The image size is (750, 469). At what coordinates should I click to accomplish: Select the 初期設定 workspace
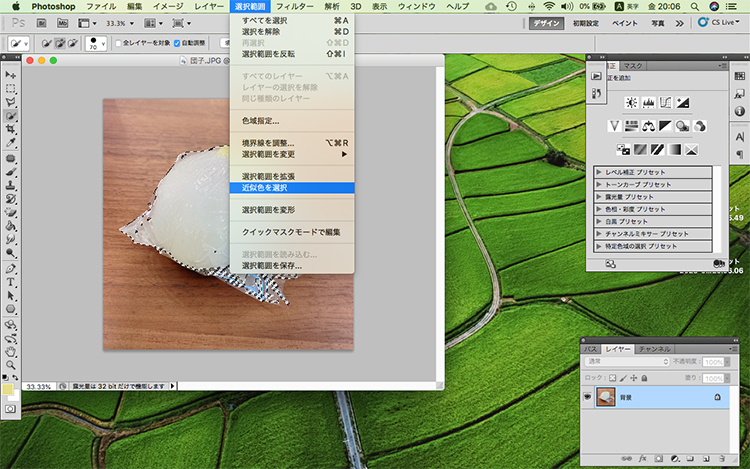click(x=586, y=23)
